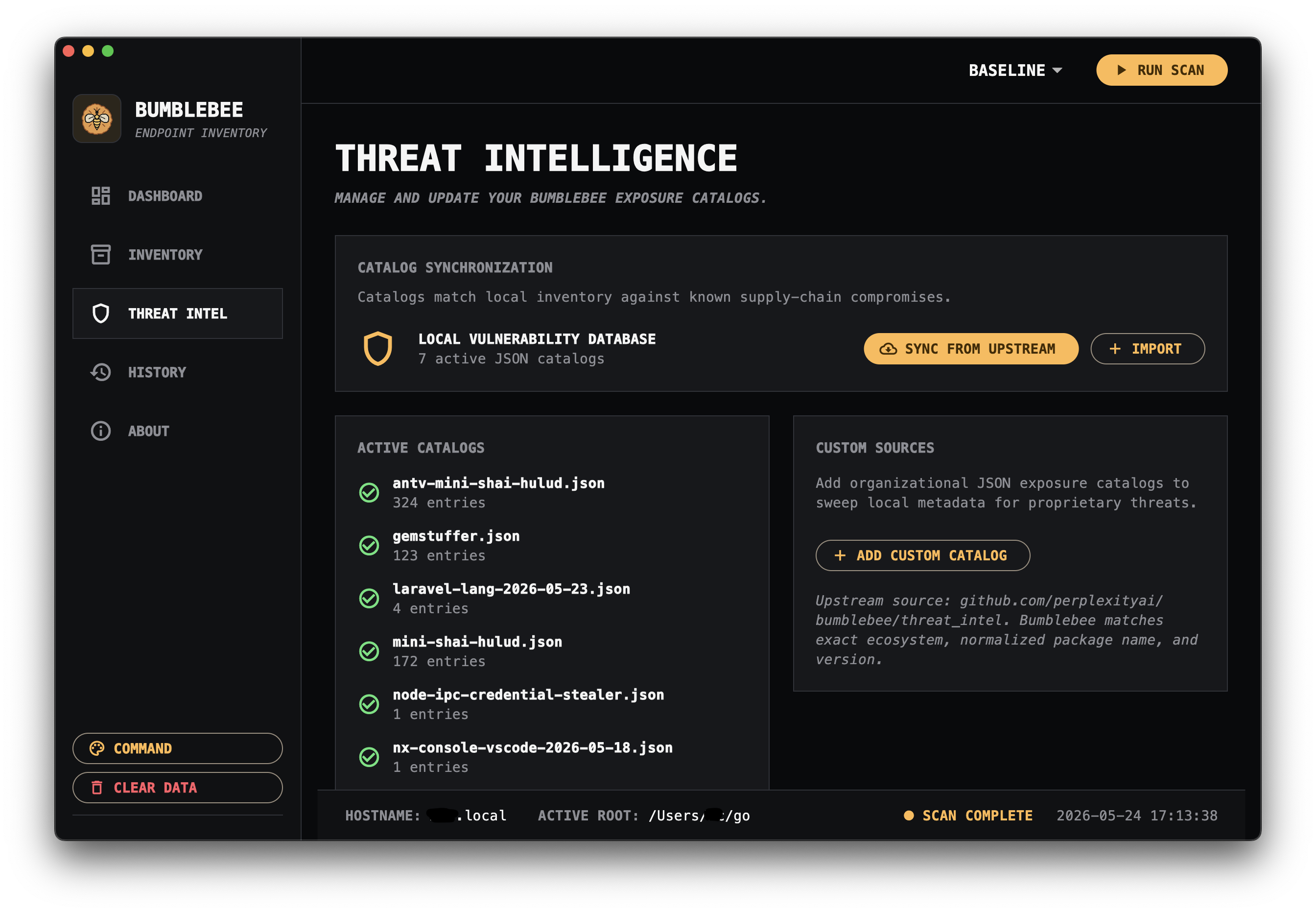
Task: Select the gemstuffer.json catalog name
Action: click(x=456, y=536)
